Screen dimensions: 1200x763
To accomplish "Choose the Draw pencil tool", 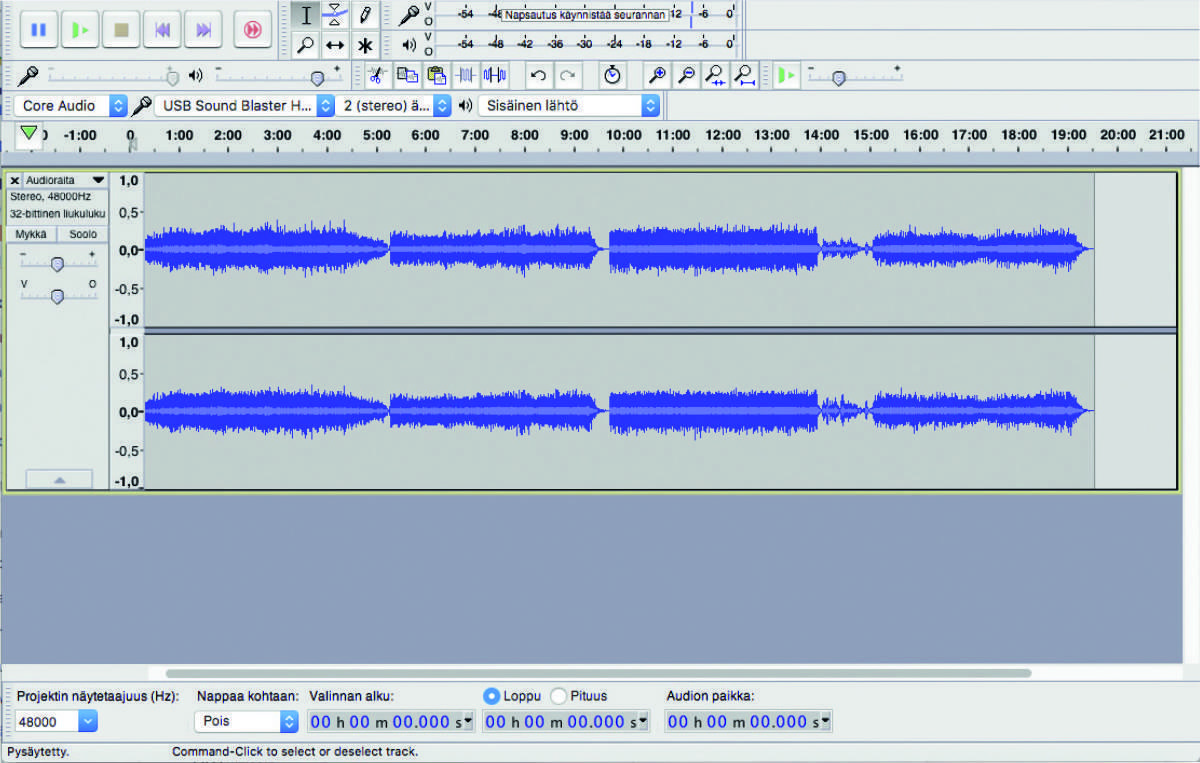I will point(365,15).
